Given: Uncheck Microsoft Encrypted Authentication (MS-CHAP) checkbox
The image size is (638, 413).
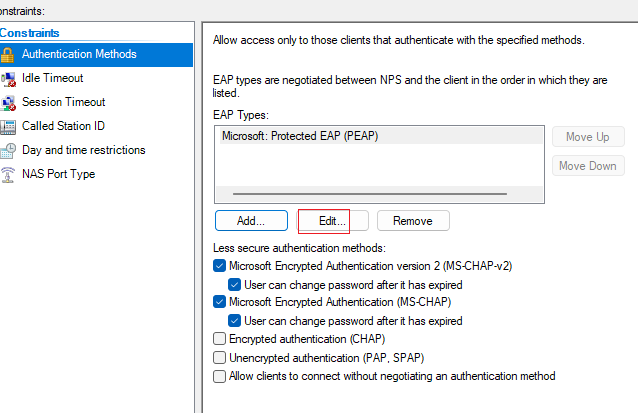Looking at the screenshot, I should (x=219, y=302).
